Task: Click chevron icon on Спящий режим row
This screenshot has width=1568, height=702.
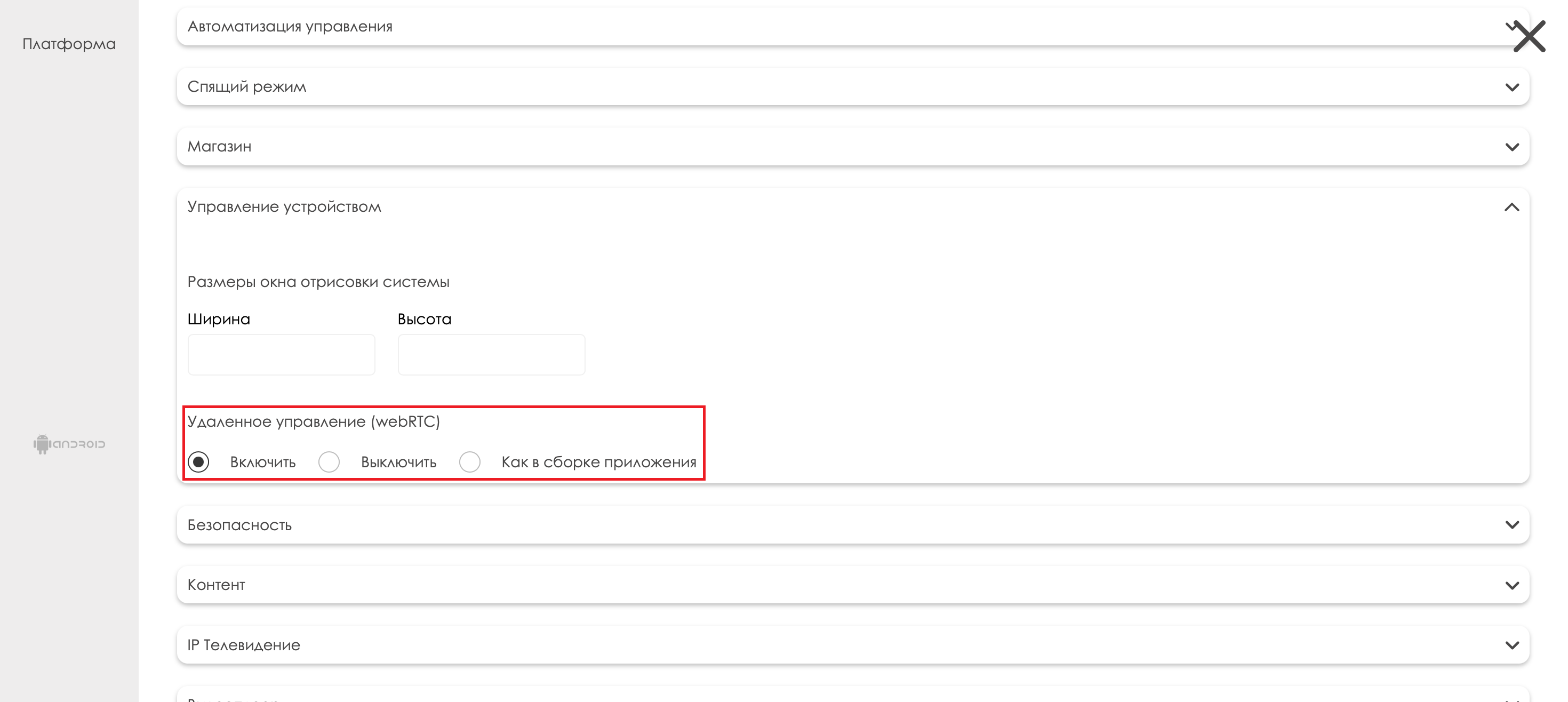Action: [1512, 87]
